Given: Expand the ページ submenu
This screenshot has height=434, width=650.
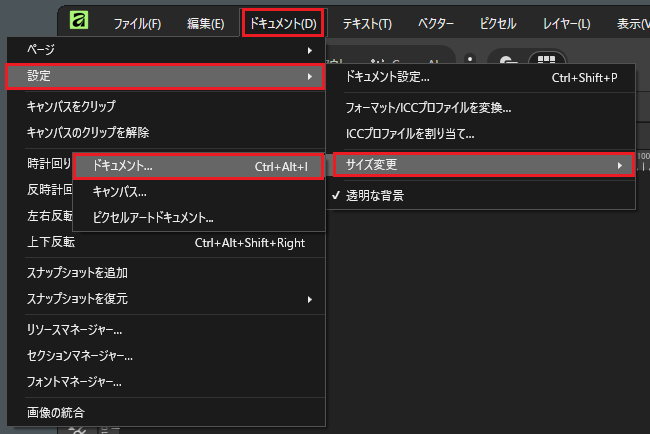Looking at the screenshot, I should pos(165,48).
